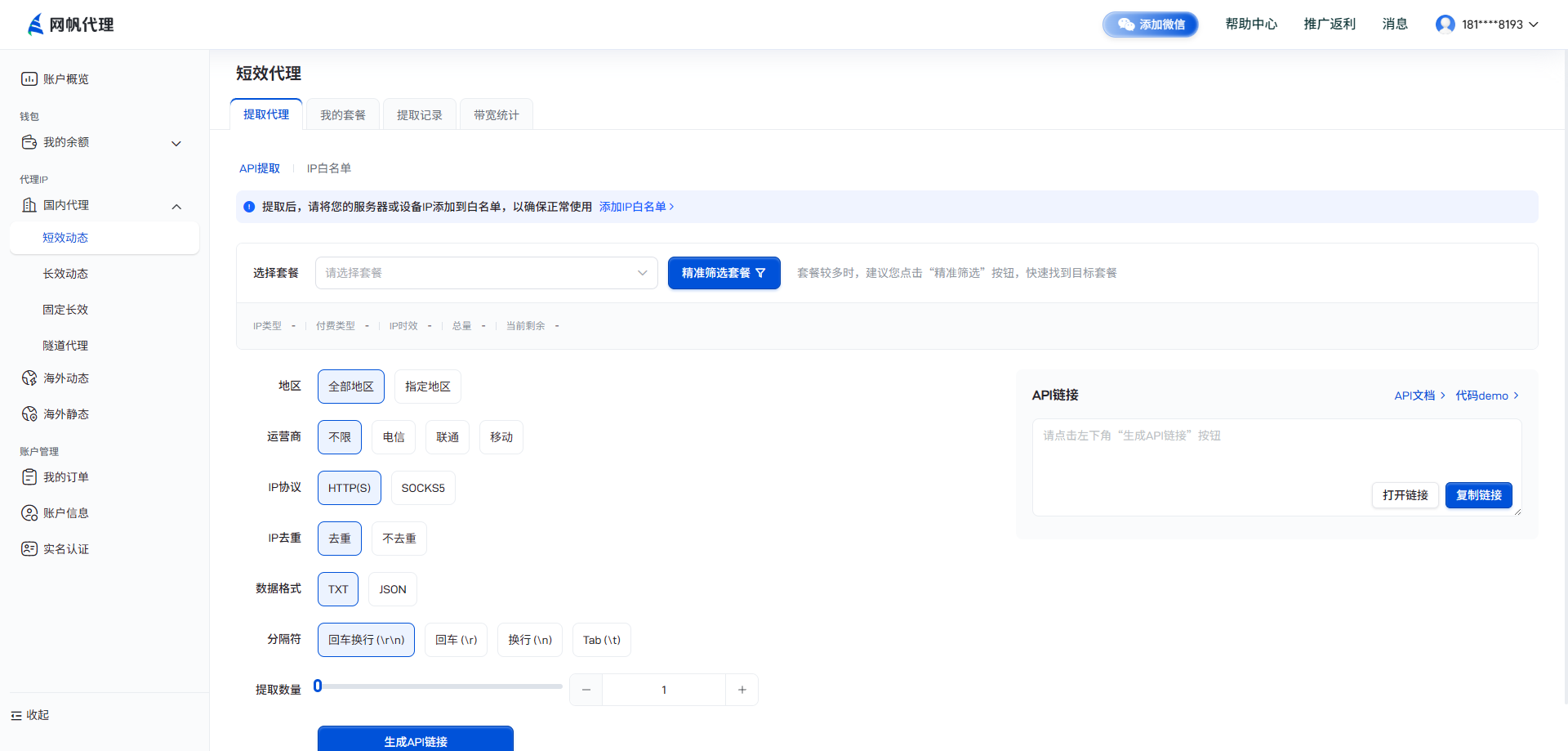Select 不限 carrier option

[x=340, y=437]
